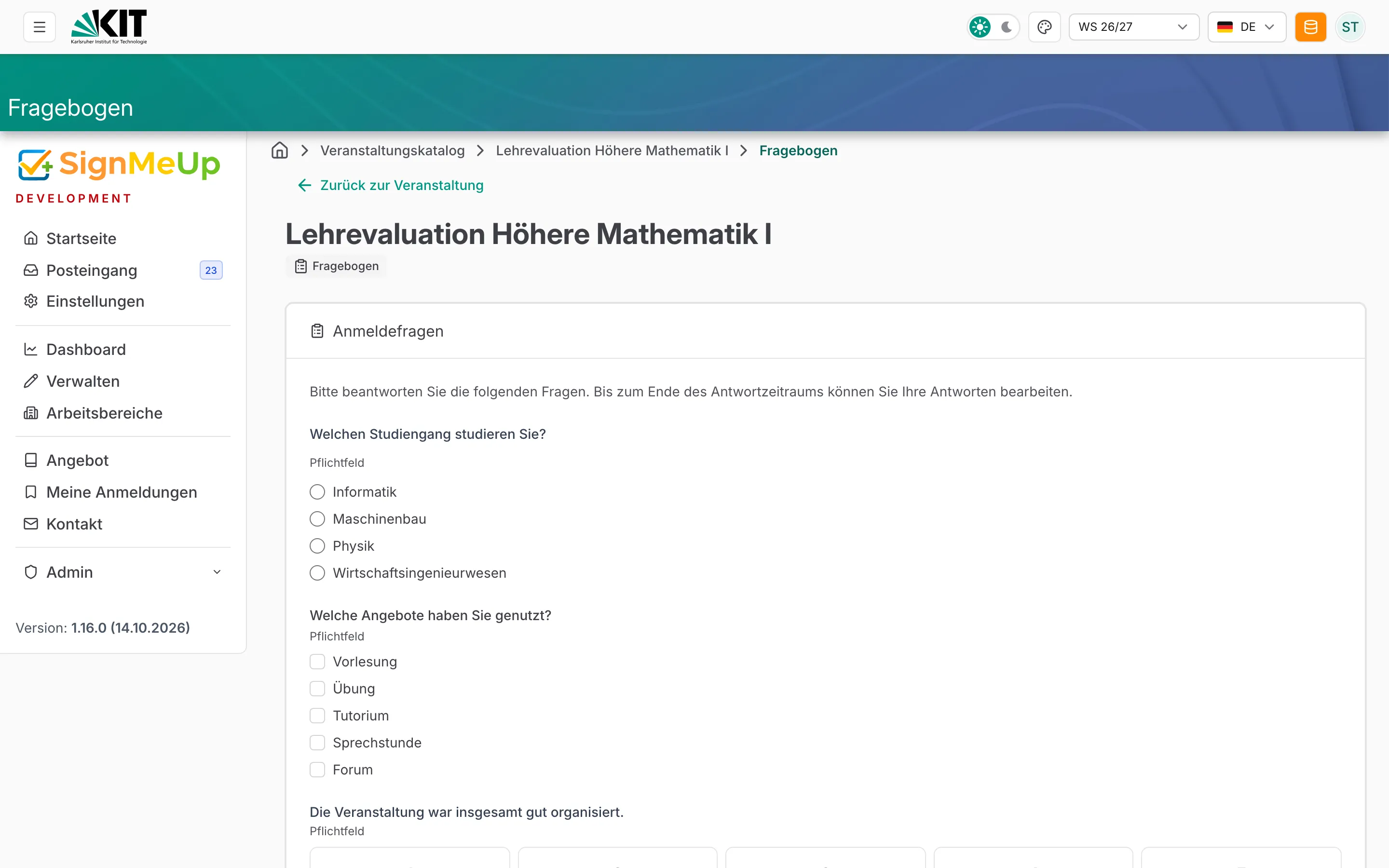The image size is (1389, 868).
Task: Click Zurück zur Veranstaltung link
Action: pyautogui.click(x=390, y=185)
